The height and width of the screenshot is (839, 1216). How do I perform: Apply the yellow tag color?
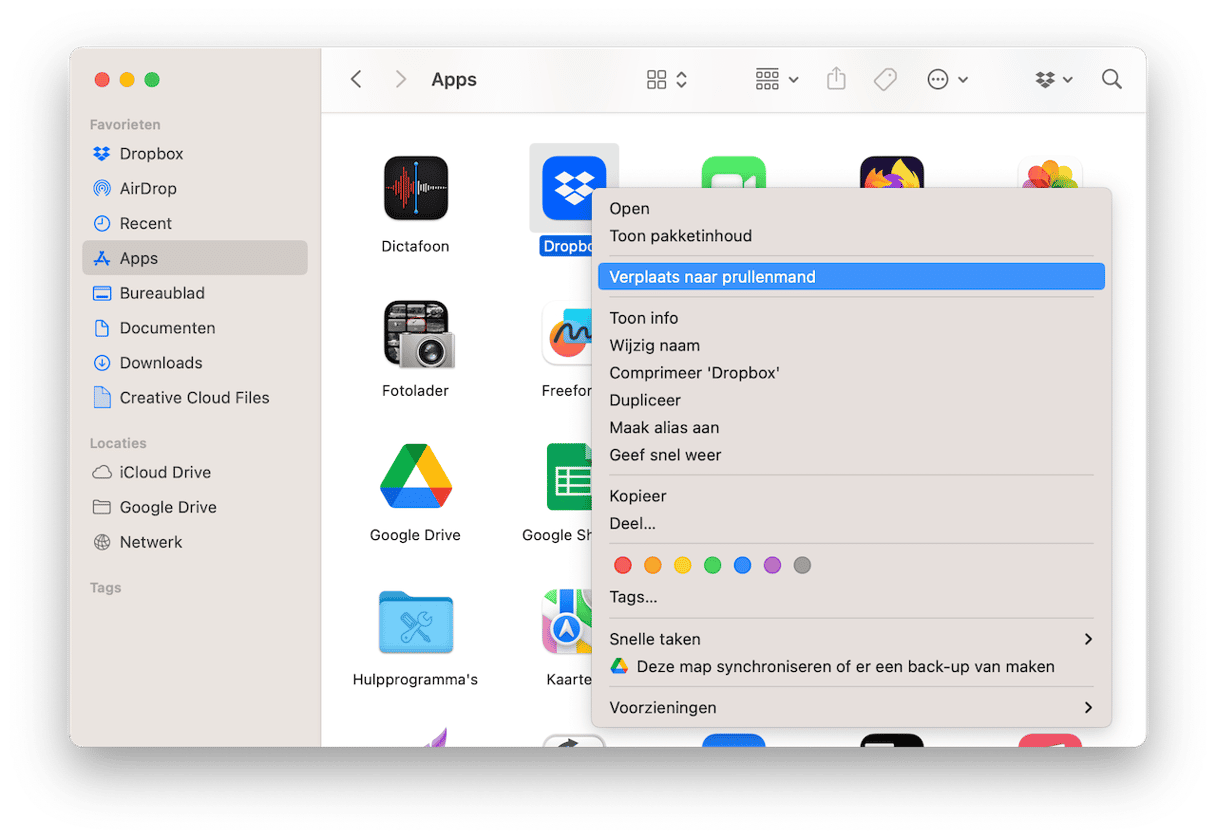(683, 565)
